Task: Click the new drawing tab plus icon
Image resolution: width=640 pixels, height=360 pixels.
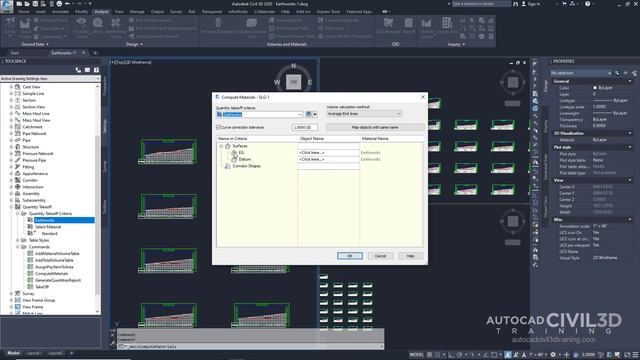Action: click(x=95, y=53)
